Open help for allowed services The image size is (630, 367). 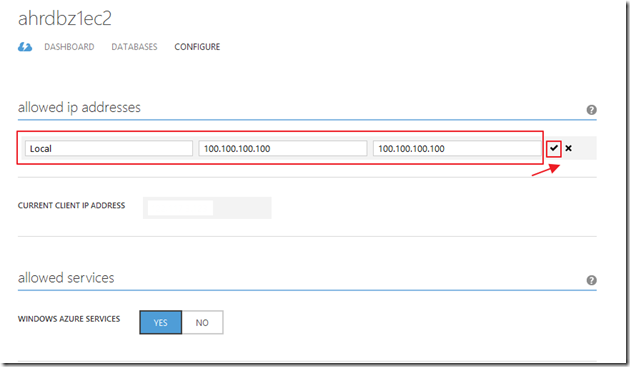tap(591, 280)
